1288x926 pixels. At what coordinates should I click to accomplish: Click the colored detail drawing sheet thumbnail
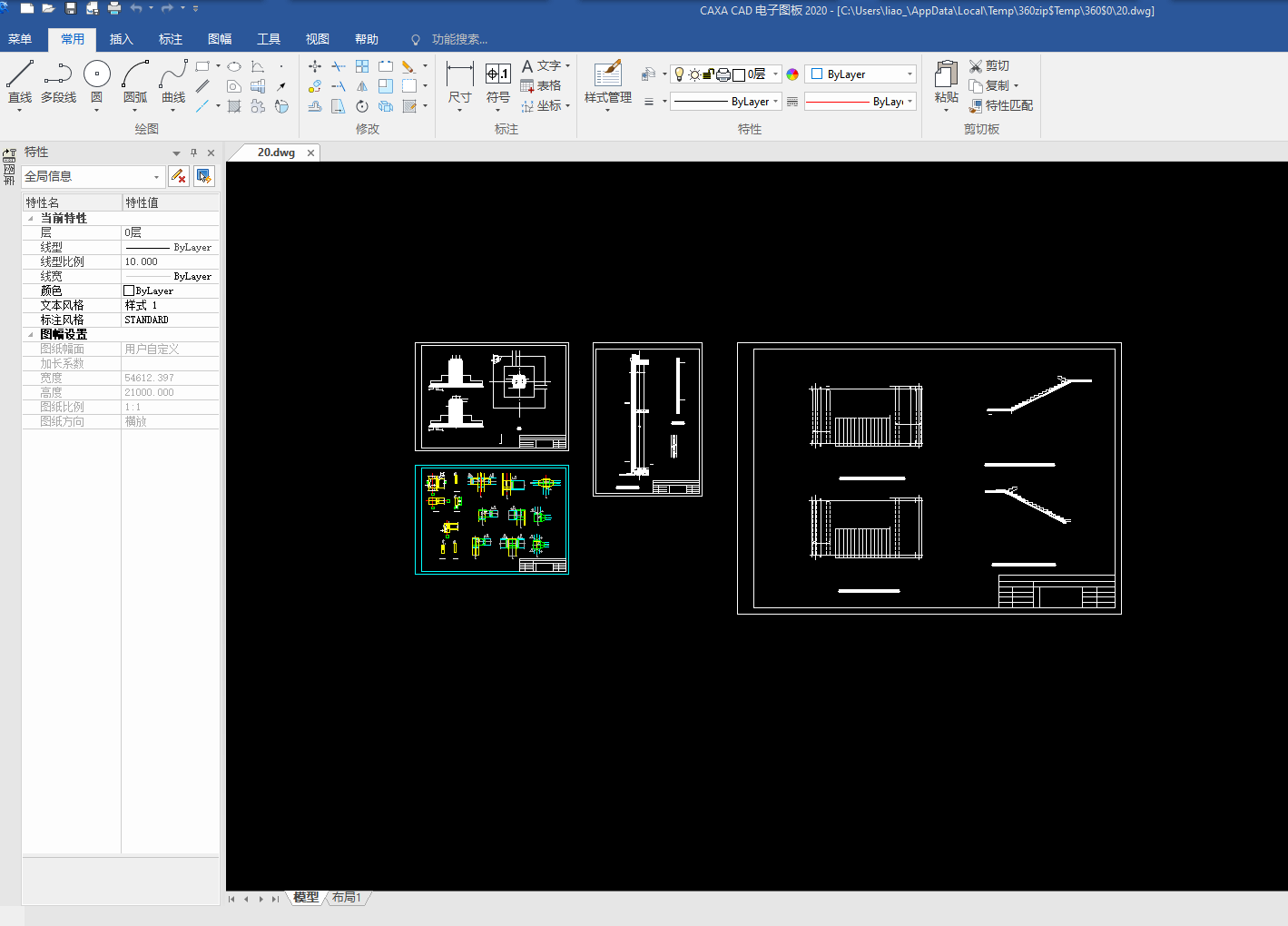(492, 519)
